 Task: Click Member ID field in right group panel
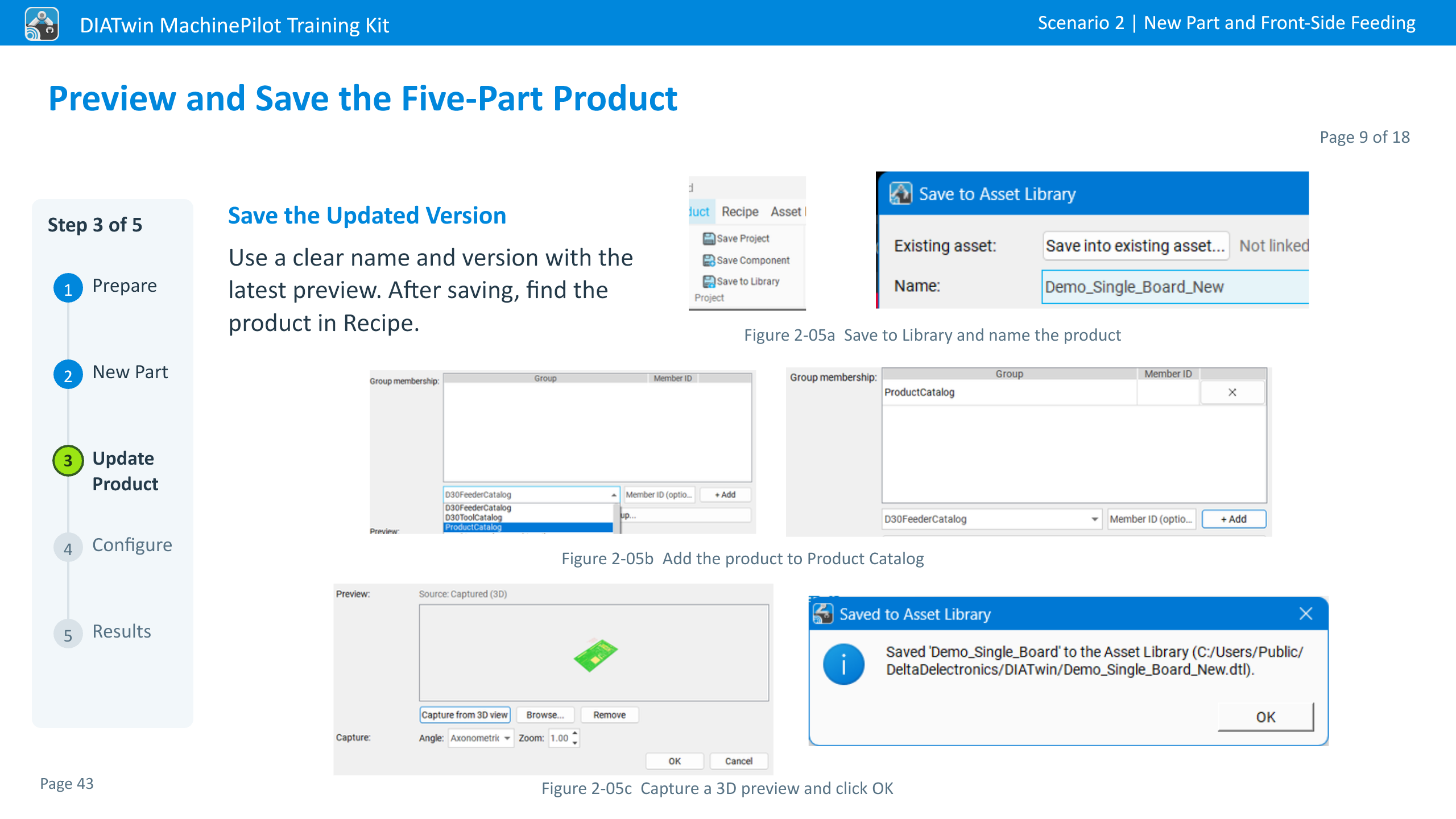(x=1152, y=519)
